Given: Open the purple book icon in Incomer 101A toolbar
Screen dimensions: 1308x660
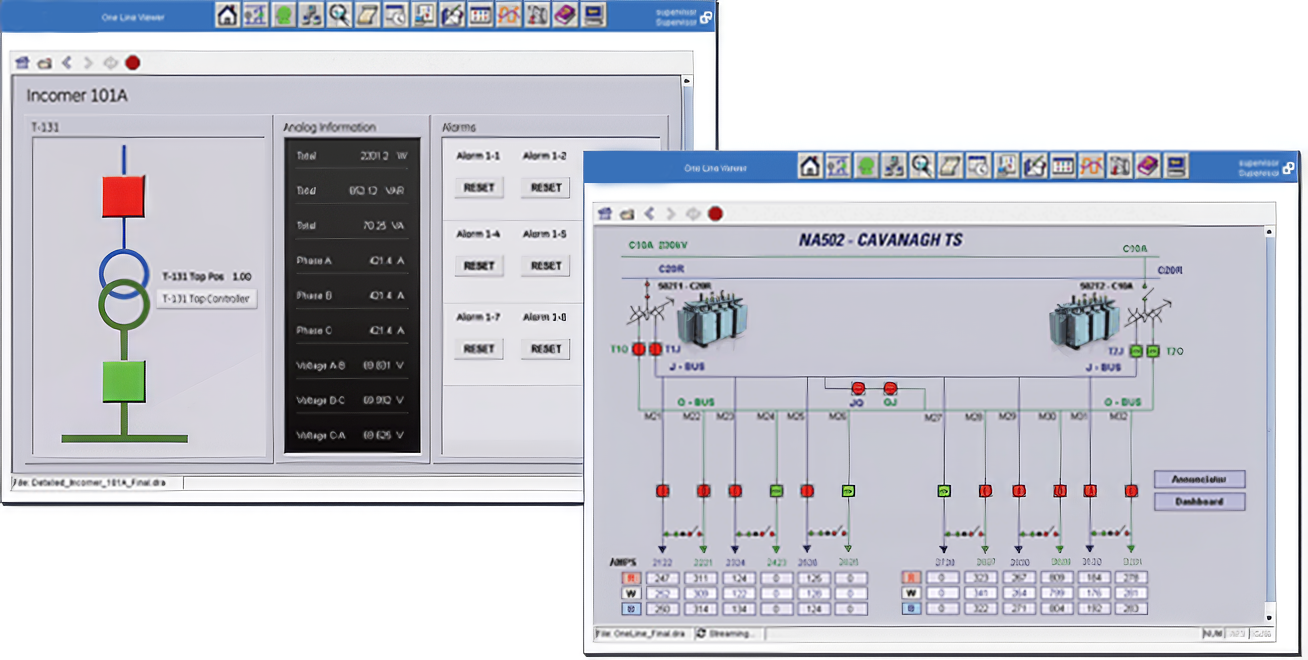Looking at the screenshot, I should click(x=565, y=15).
